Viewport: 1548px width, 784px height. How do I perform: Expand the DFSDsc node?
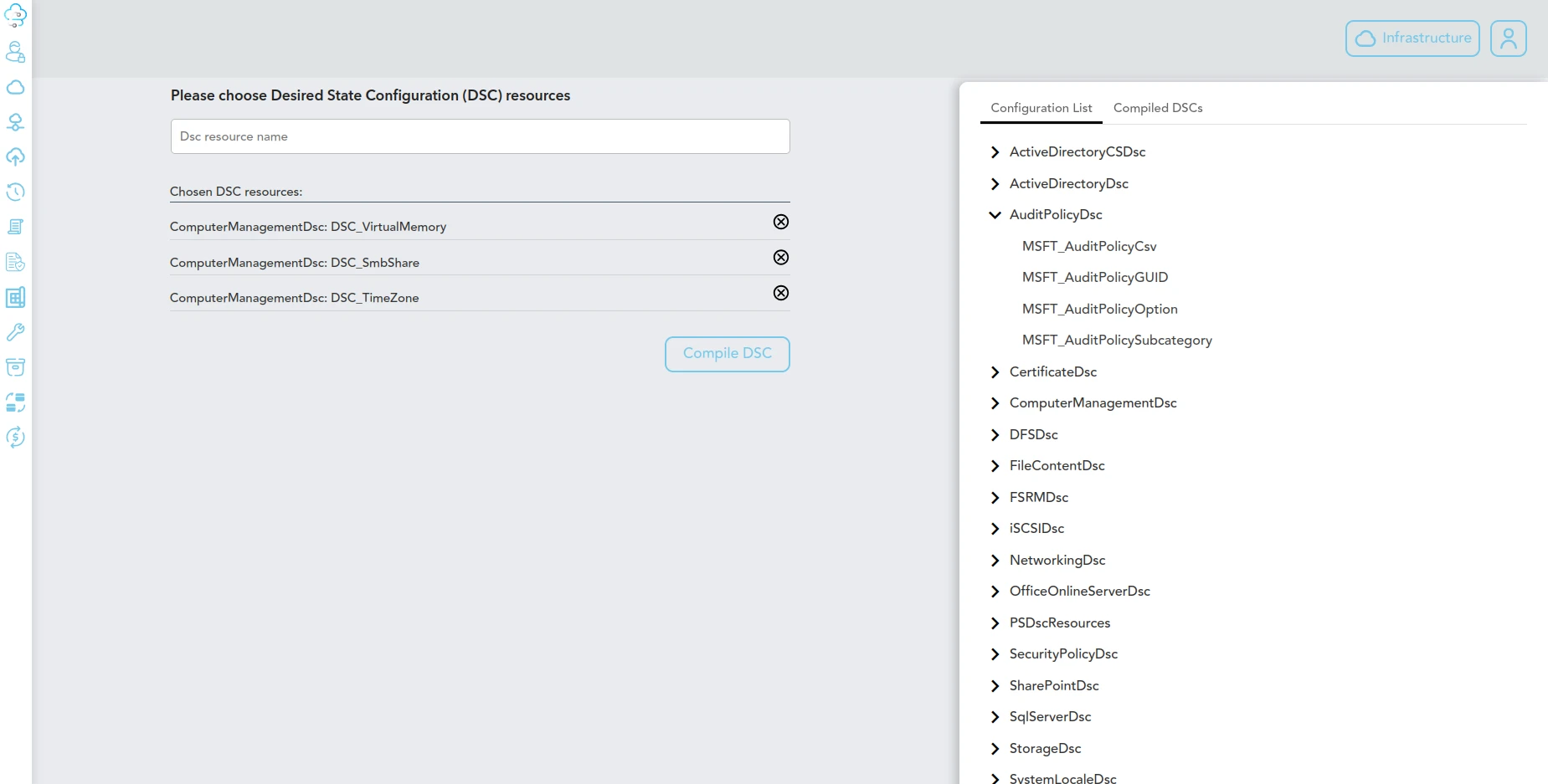[x=995, y=435]
